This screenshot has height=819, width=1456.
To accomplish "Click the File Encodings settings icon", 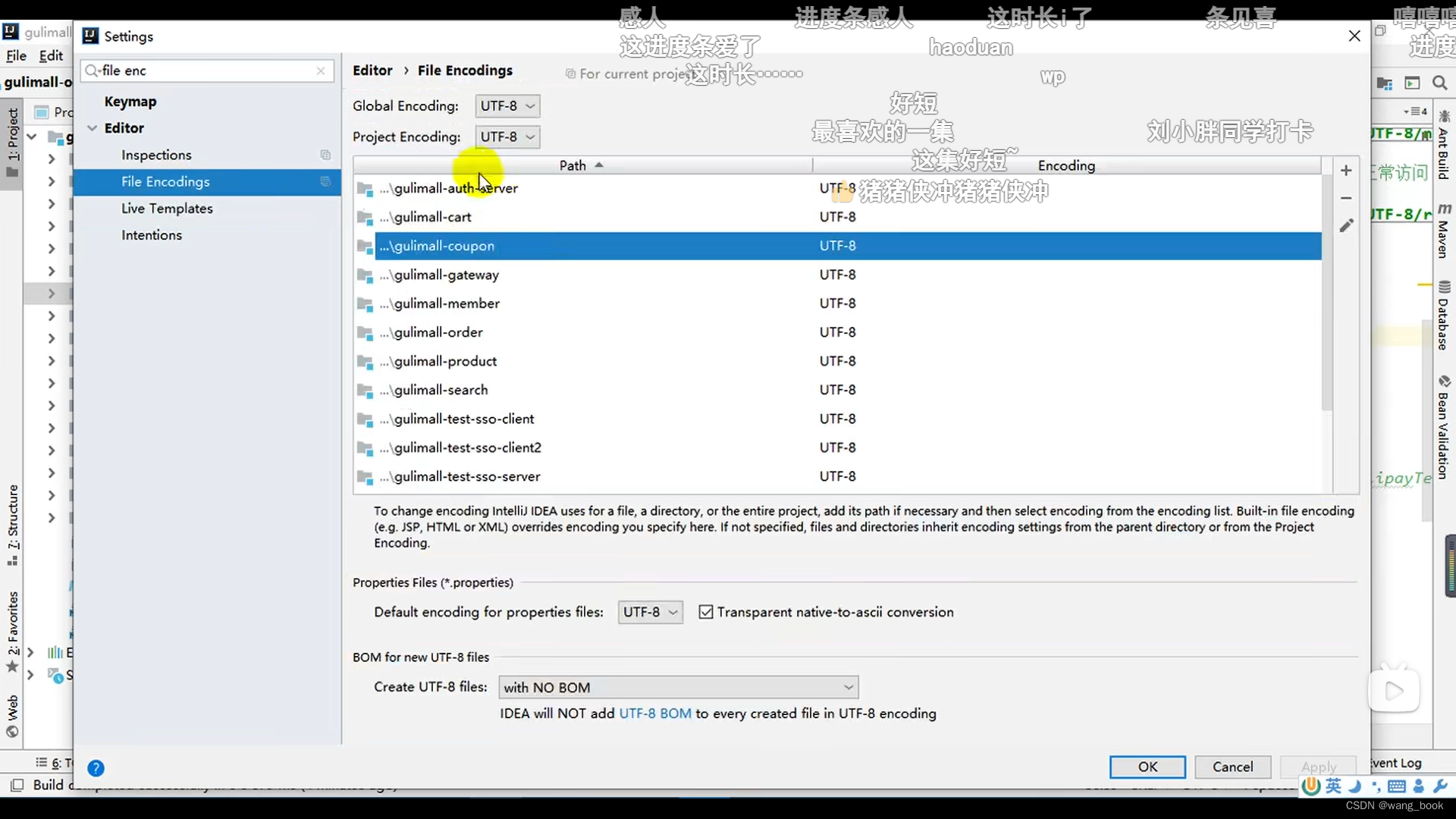I will click(325, 181).
